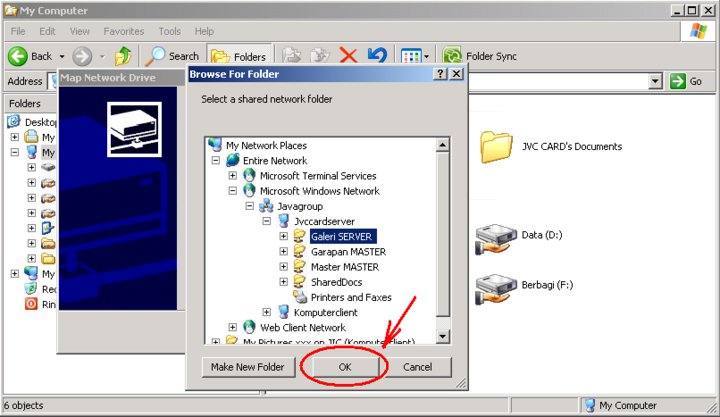Select Master MASTER folder

pyautogui.click(x=345, y=267)
